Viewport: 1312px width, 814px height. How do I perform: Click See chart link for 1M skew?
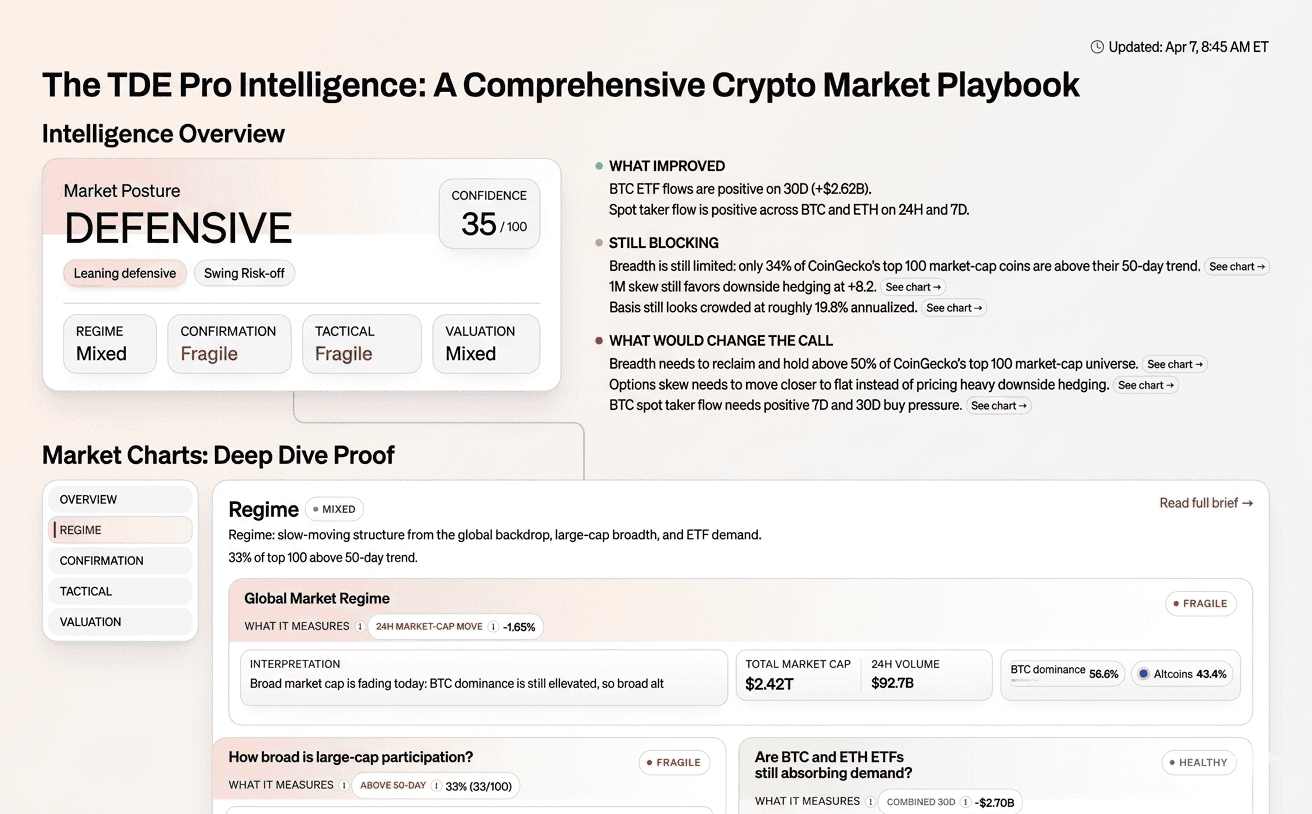pyautogui.click(x=913, y=287)
